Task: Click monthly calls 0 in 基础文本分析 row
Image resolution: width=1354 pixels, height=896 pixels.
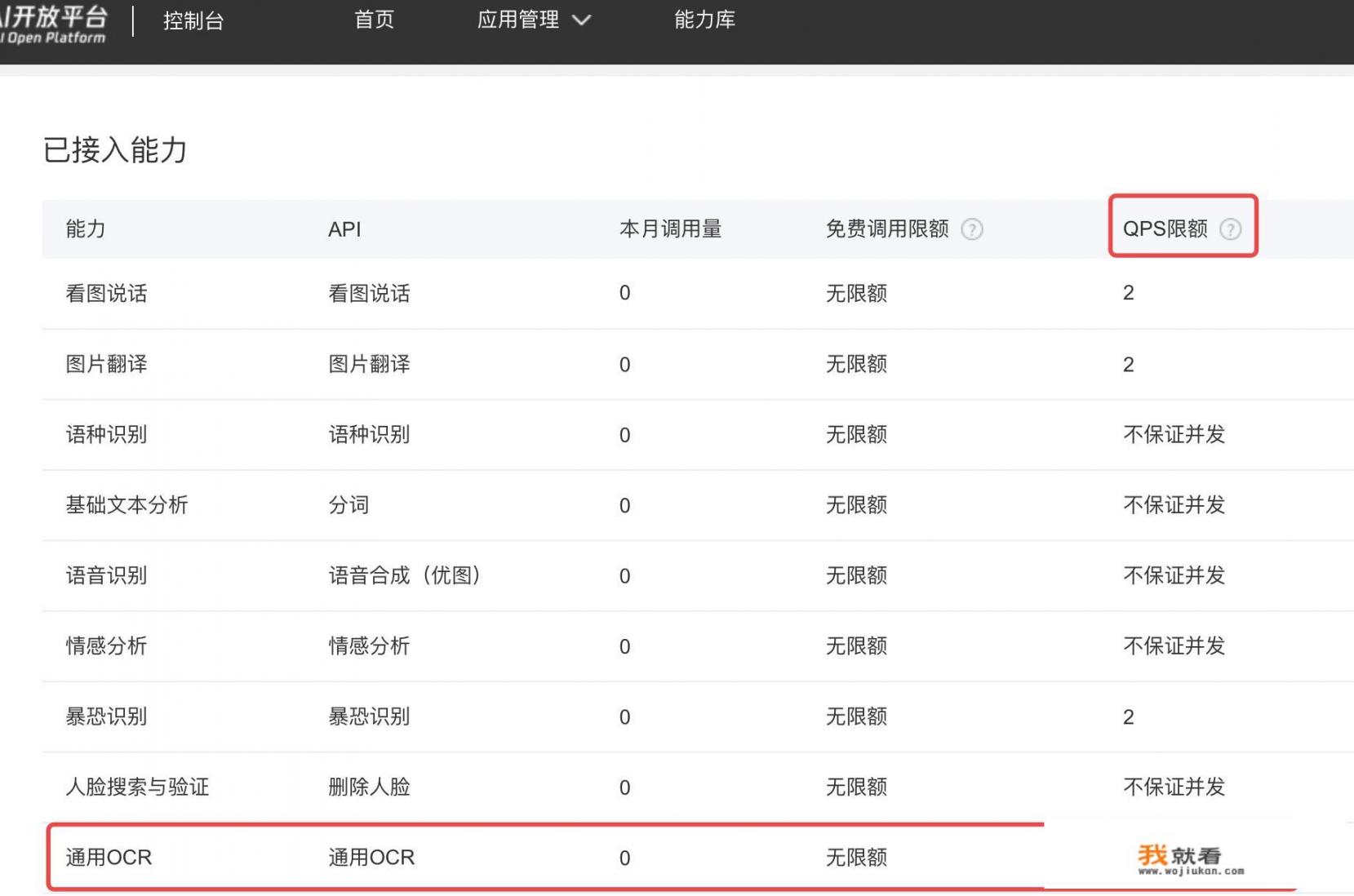Action: [x=625, y=506]
